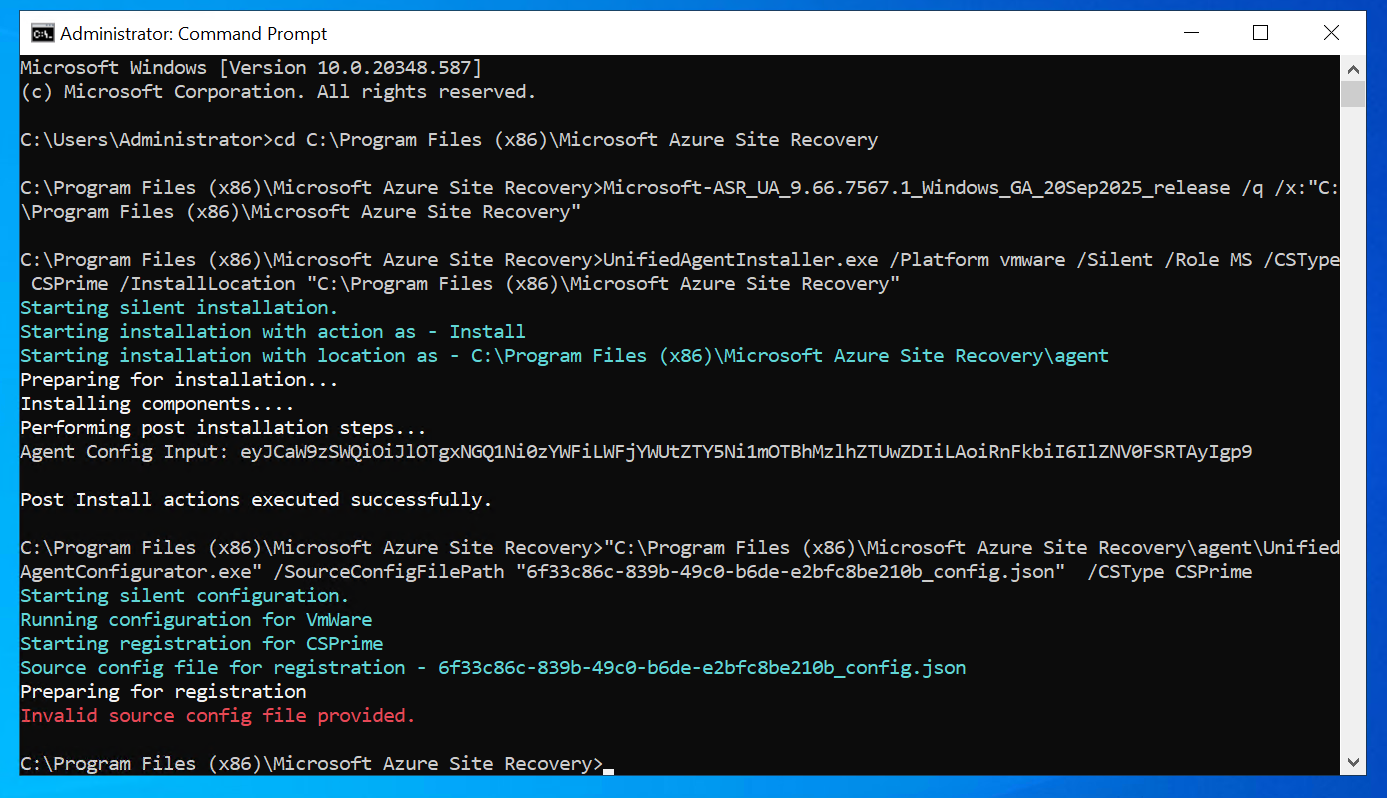Click 'Preparing for registration' line

[163, 692]
